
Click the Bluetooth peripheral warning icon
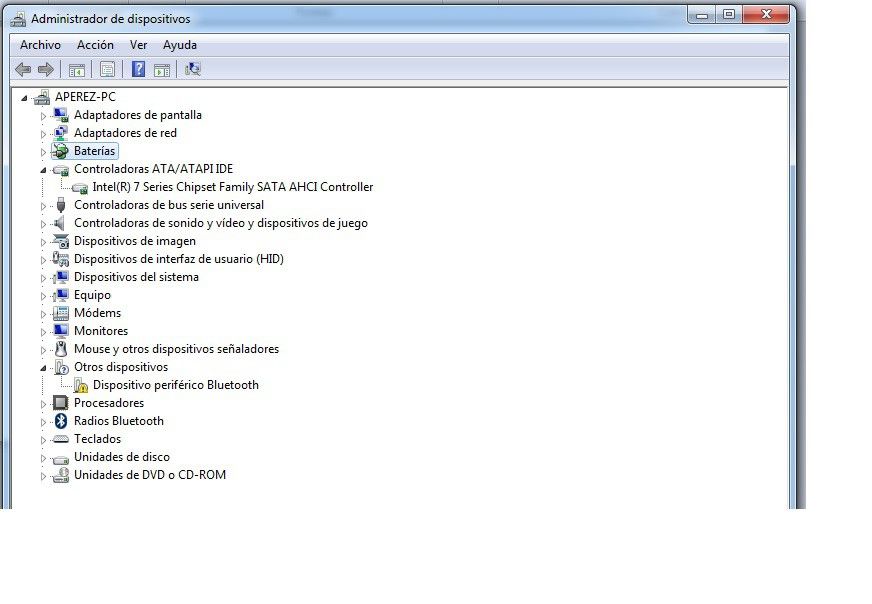pyautogui.click(x=81, y=385)
